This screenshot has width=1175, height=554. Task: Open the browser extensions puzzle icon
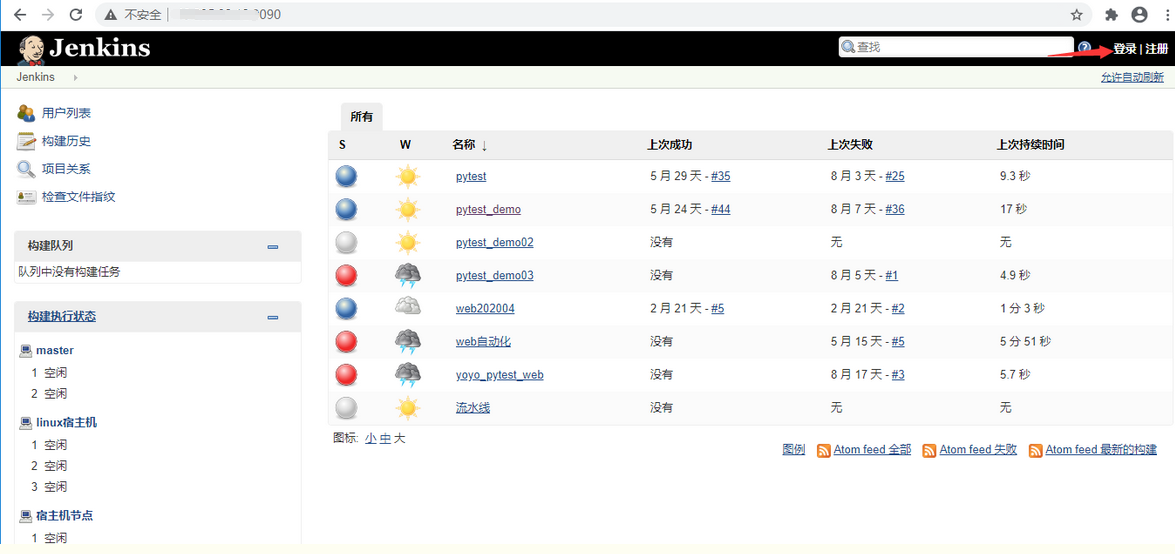tap(1112, 14)
